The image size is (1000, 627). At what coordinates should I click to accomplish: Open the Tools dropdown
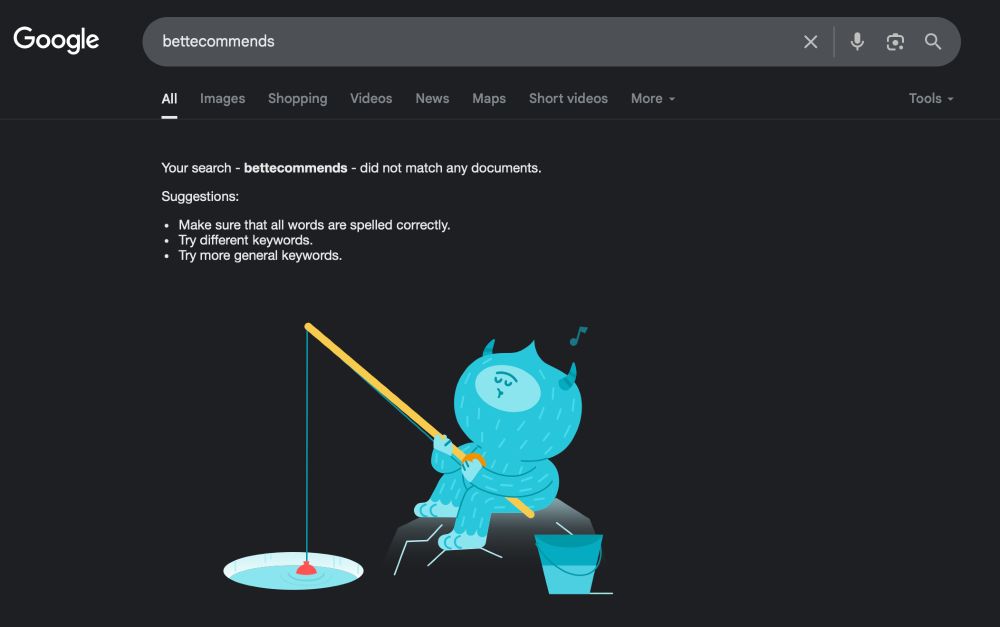[x=931, y=99]
